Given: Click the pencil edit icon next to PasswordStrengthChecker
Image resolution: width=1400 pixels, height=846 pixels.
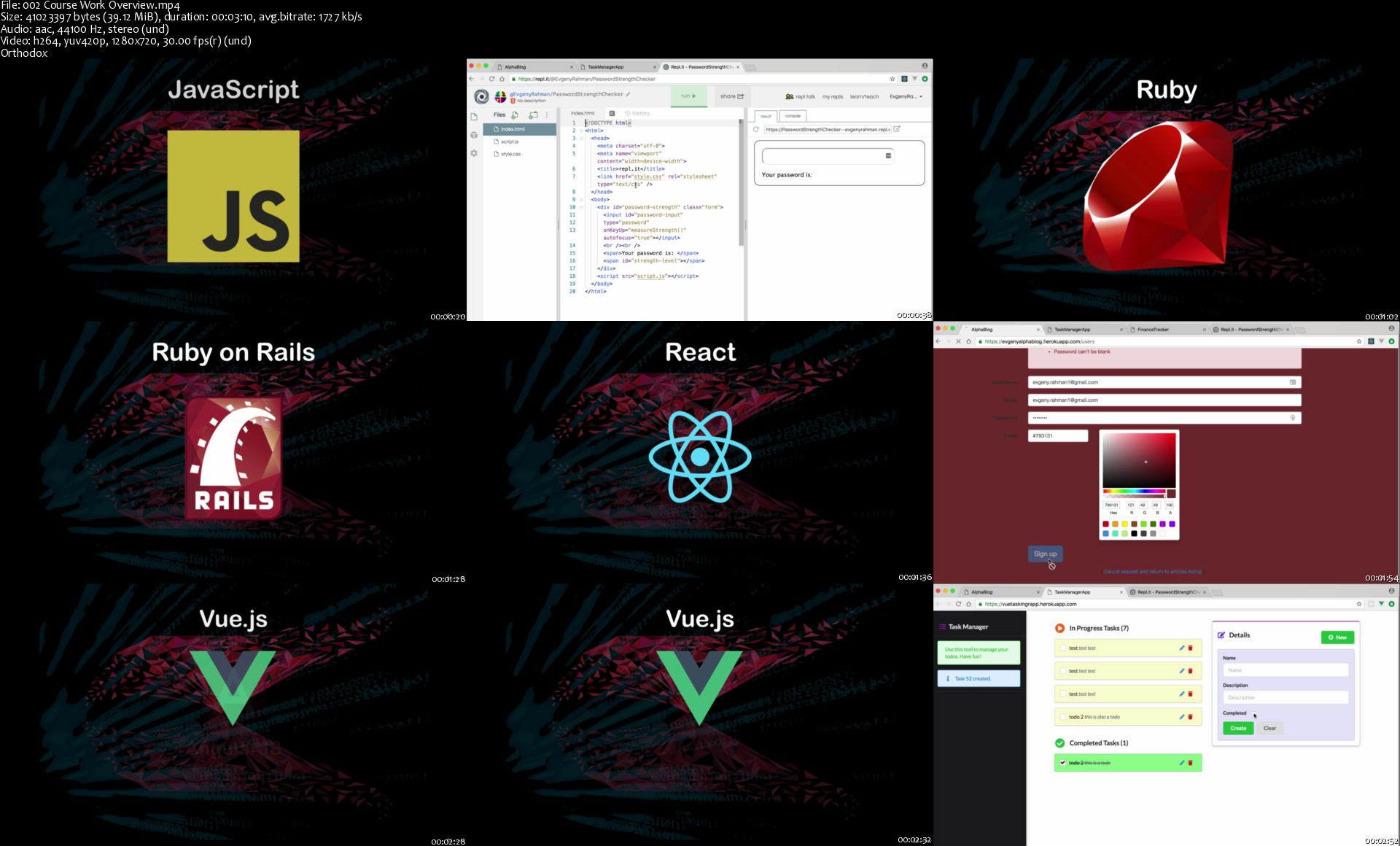Looking at the screenshot, I should (629, 94).
